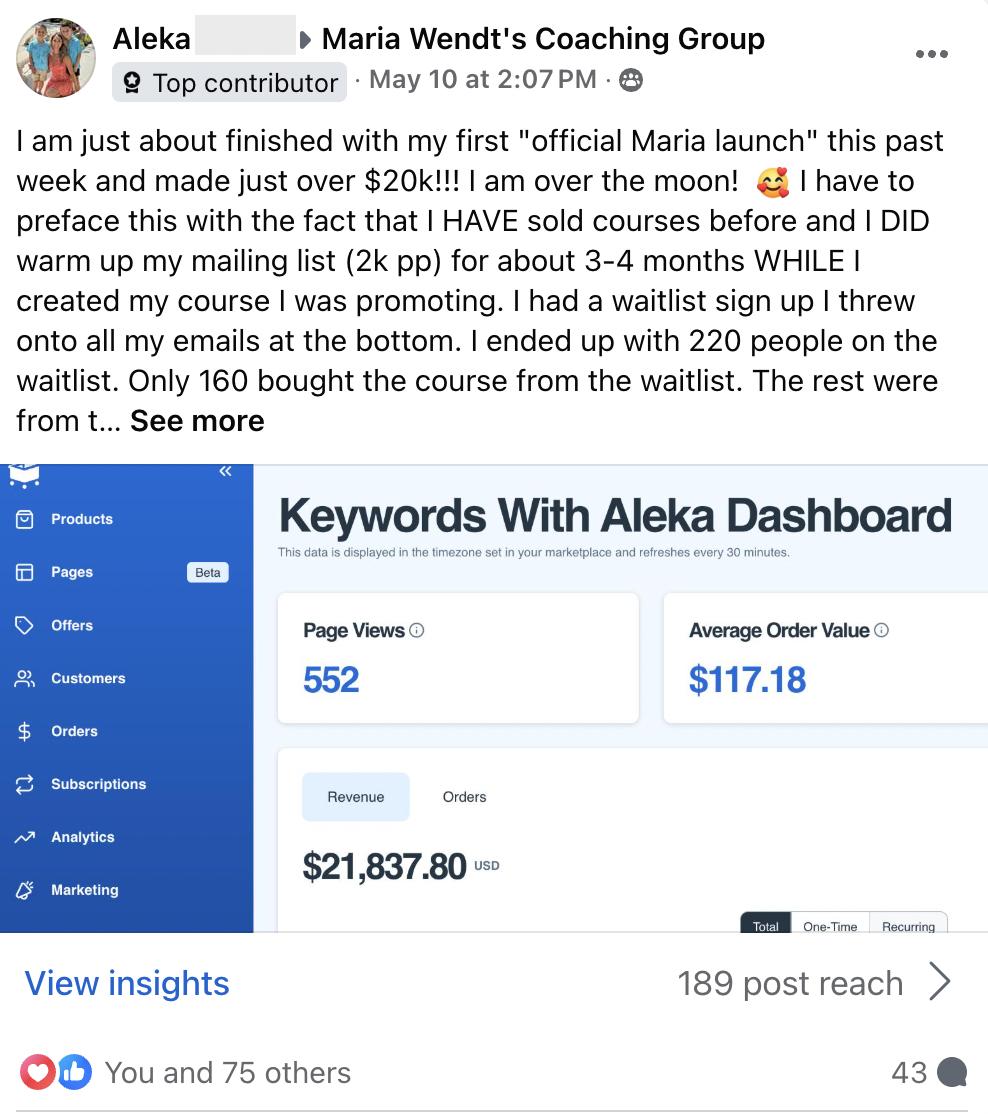
Task: Collapse the sidebar with double chevron
Action: 225,471
